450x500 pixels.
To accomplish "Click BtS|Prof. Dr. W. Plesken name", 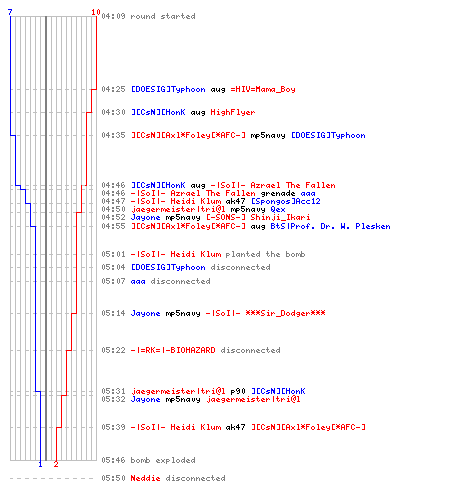I will pos(330,226).
